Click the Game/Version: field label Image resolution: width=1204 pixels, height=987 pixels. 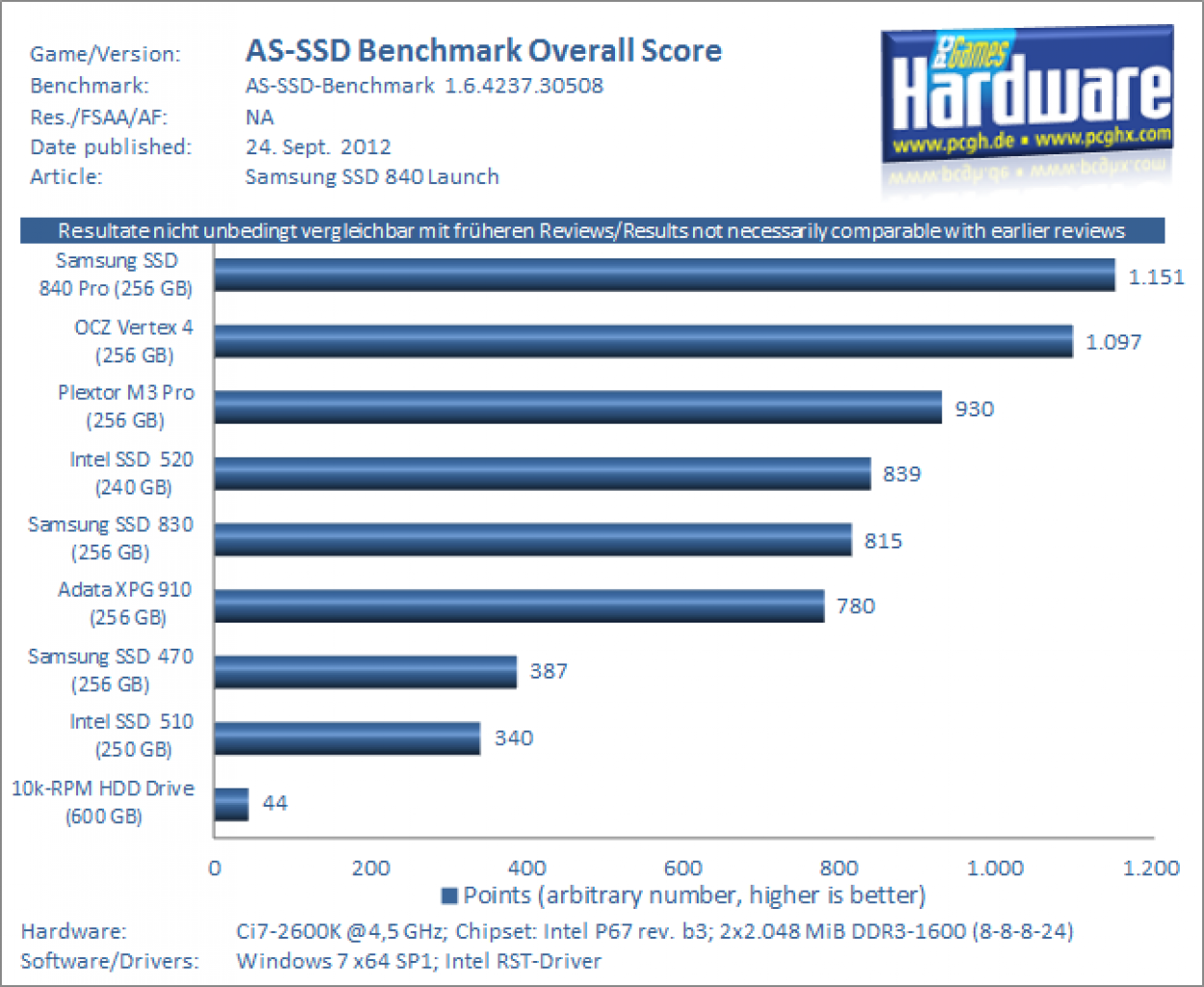coord(105,55)
